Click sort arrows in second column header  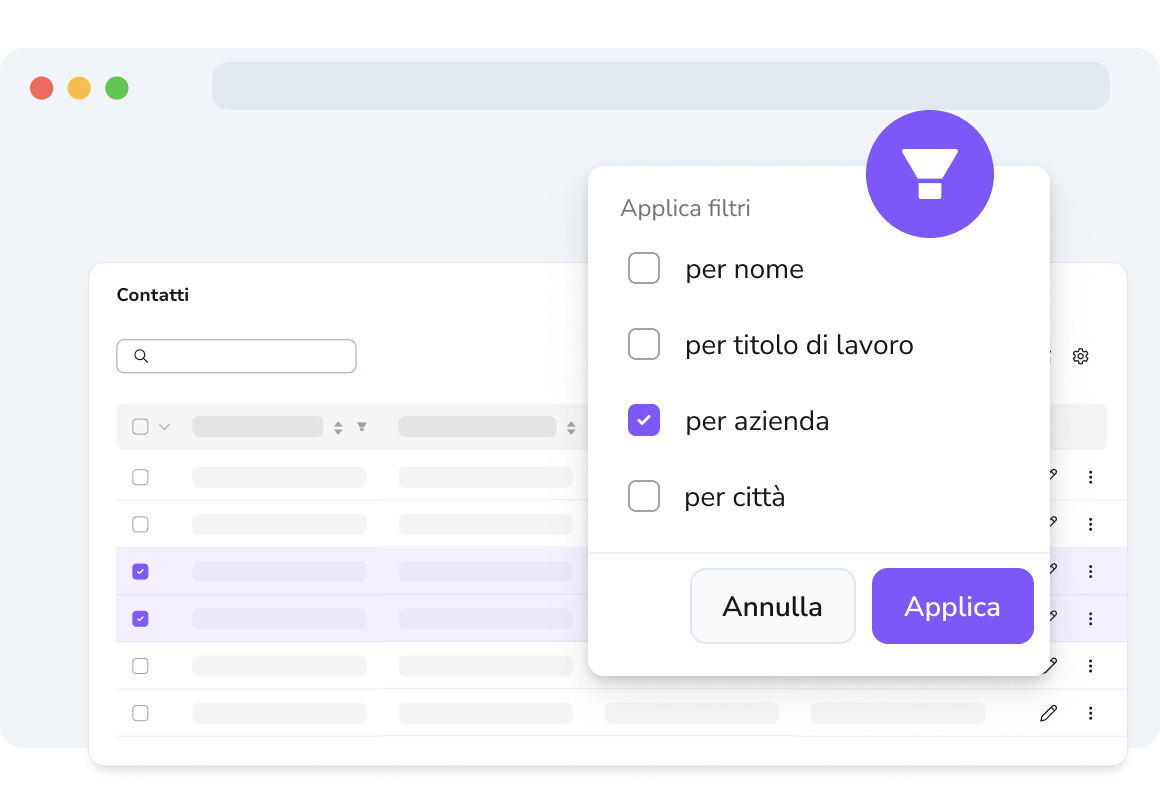(x=571, y=428)
